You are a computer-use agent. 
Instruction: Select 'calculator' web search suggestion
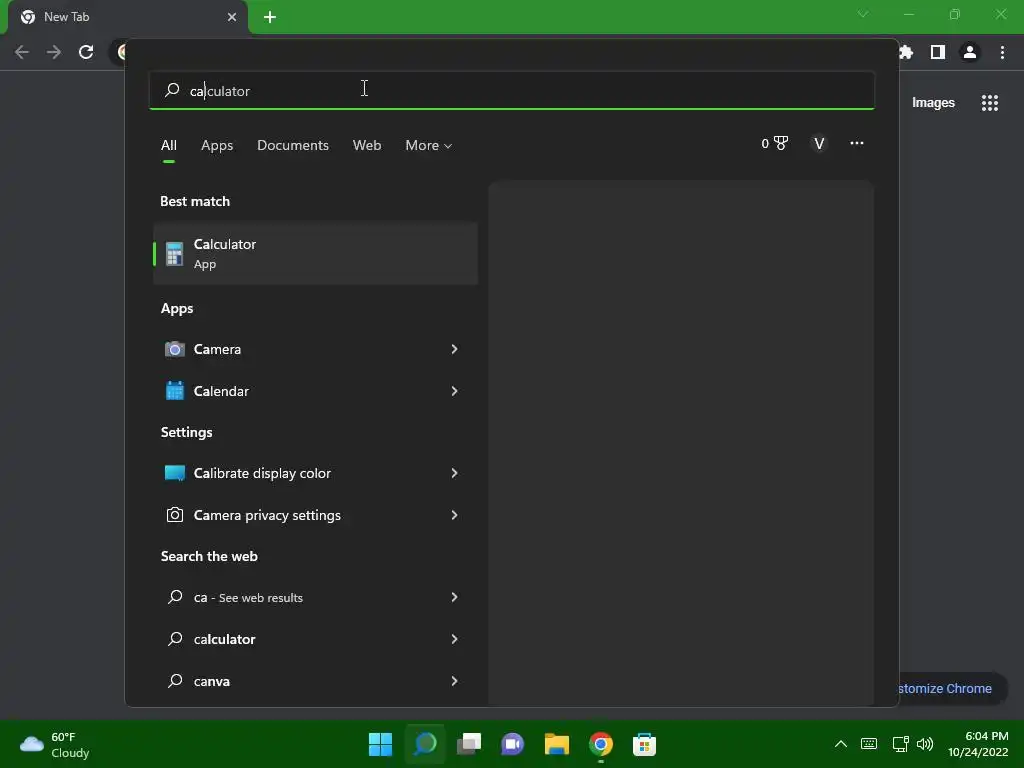[315, 639]
